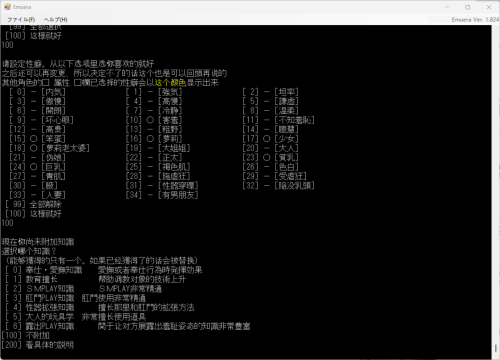Toggle trait [25] 褐色肌
The width and height of the screenshot is (500, 360).
pyautogui.click(x=158, y=166)
